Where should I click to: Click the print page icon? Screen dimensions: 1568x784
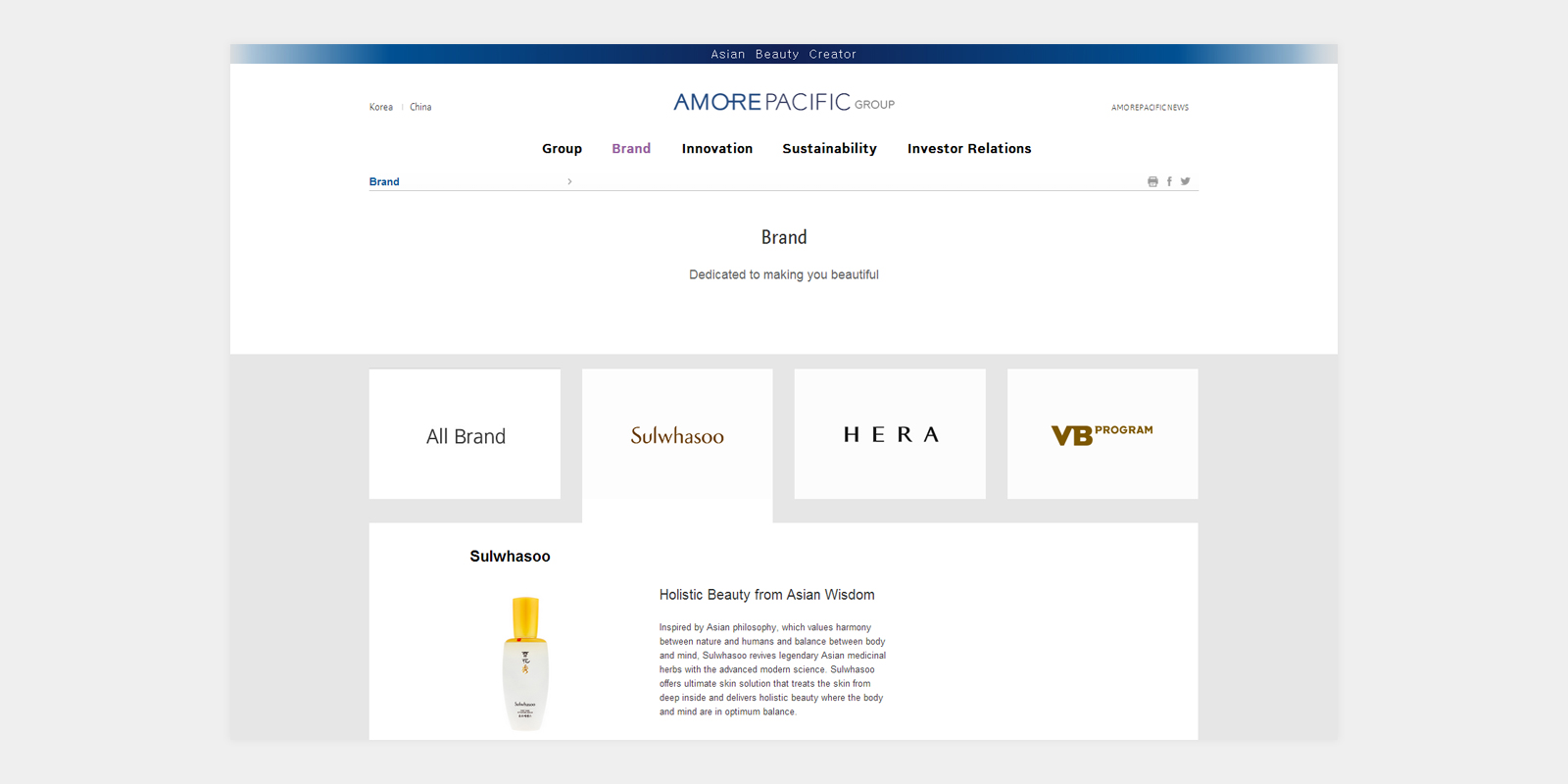click(x=1152, y=181)
